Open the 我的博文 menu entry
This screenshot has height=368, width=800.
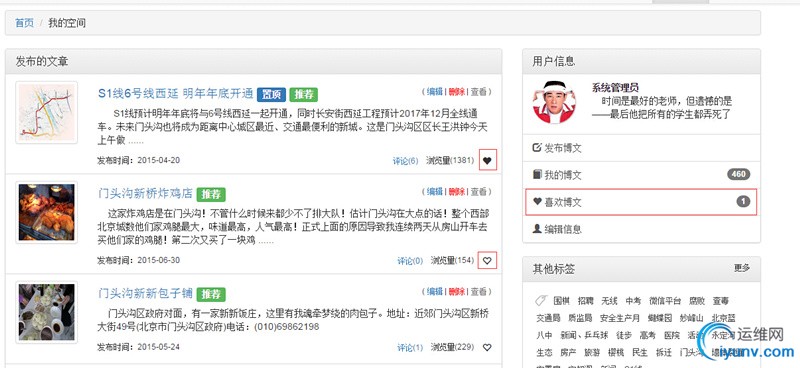point(641,175)
